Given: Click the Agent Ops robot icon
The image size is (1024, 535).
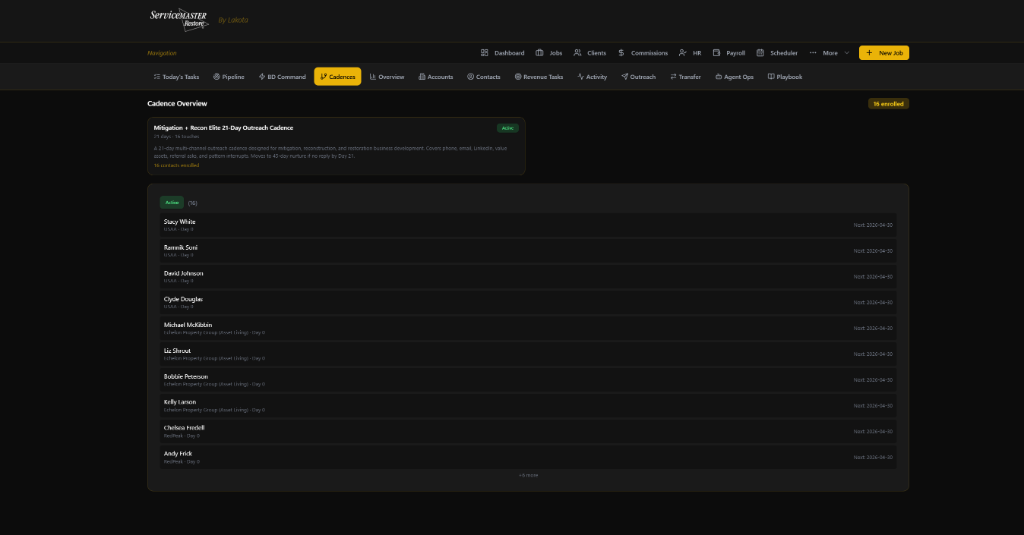Looking at the screenshot, I should coord(718,76).
